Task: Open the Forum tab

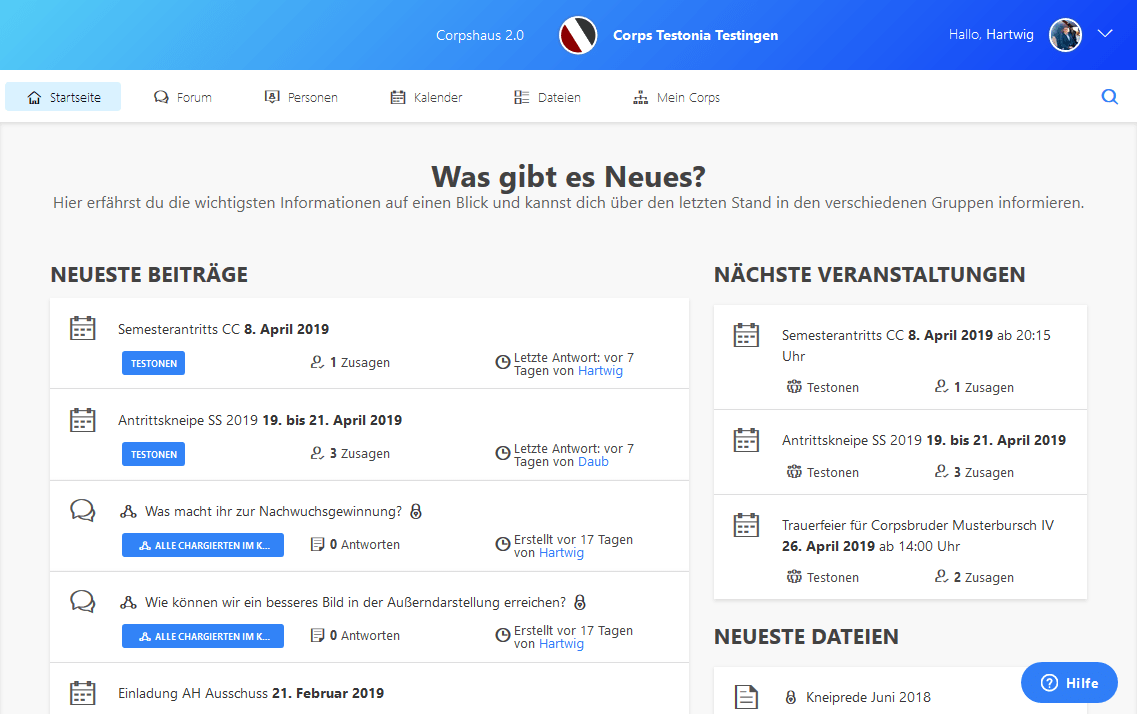Action: (x=182, y=97)
